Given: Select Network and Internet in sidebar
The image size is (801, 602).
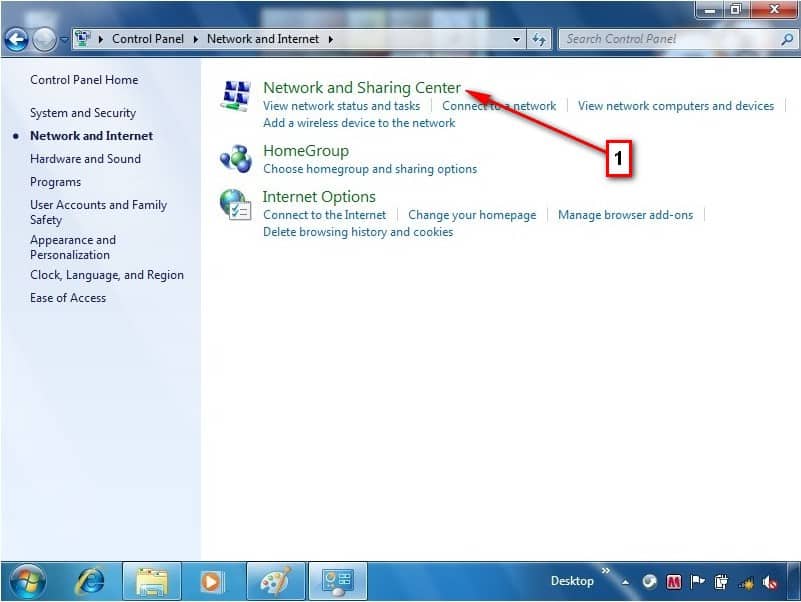Looking at the screenshot, I should (x=91, y=136).
